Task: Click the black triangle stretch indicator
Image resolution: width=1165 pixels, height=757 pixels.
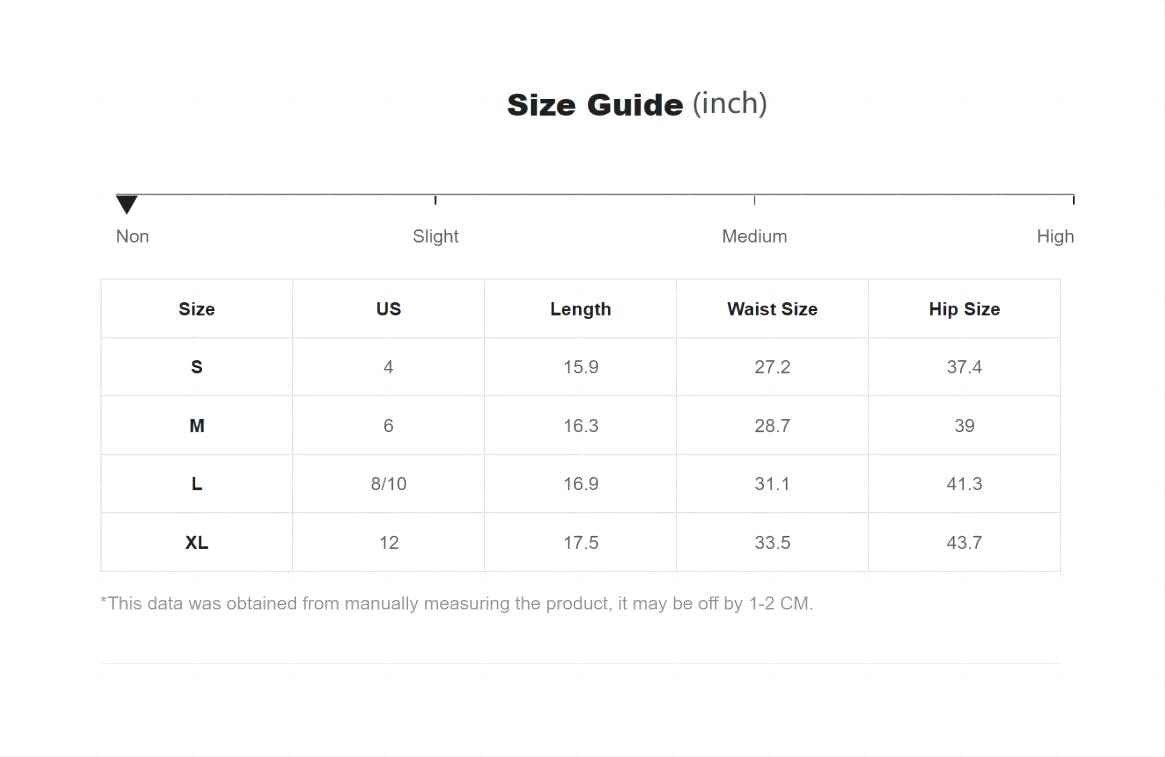Action: tap(127, 204)
